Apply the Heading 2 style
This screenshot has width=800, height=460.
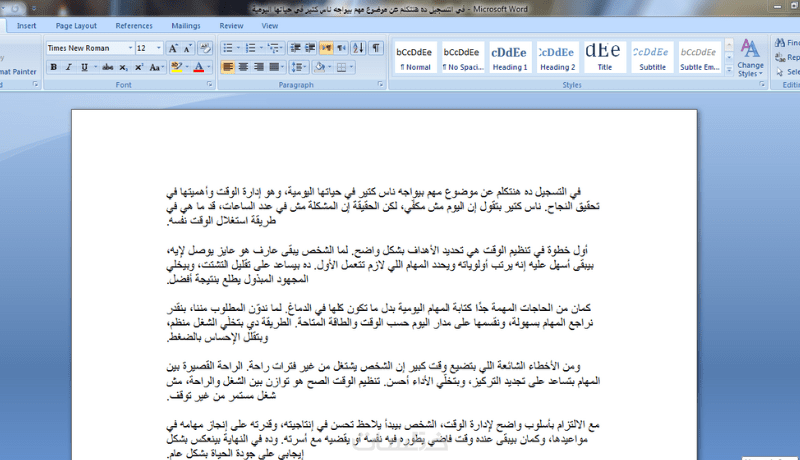click(x=557, y=58)
